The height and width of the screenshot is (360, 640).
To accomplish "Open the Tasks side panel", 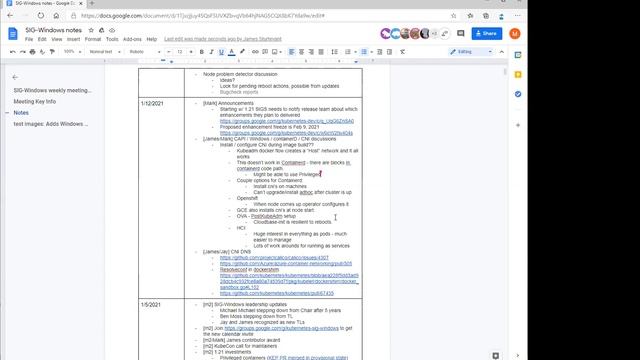I will (518, 94).
